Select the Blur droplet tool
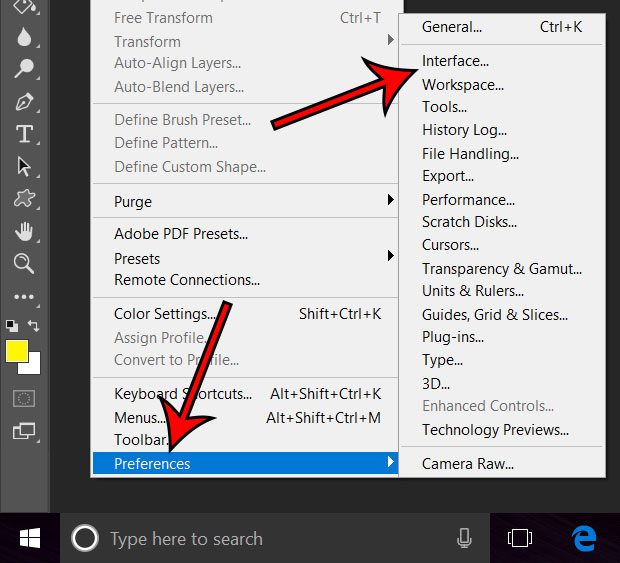Screen dimensions: 620x563 pos(24,37)
